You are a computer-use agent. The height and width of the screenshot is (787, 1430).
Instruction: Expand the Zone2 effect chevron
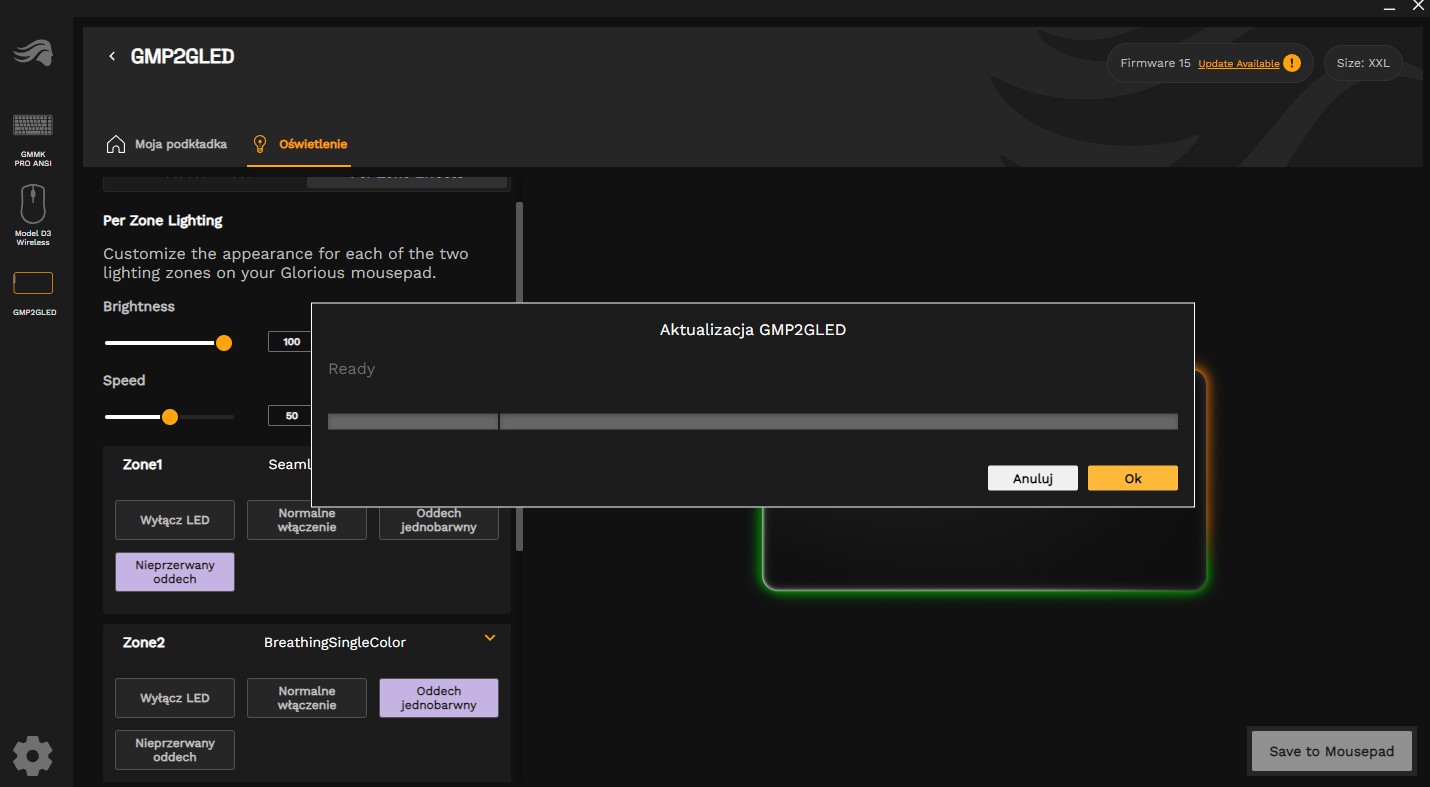coord(489,638)
